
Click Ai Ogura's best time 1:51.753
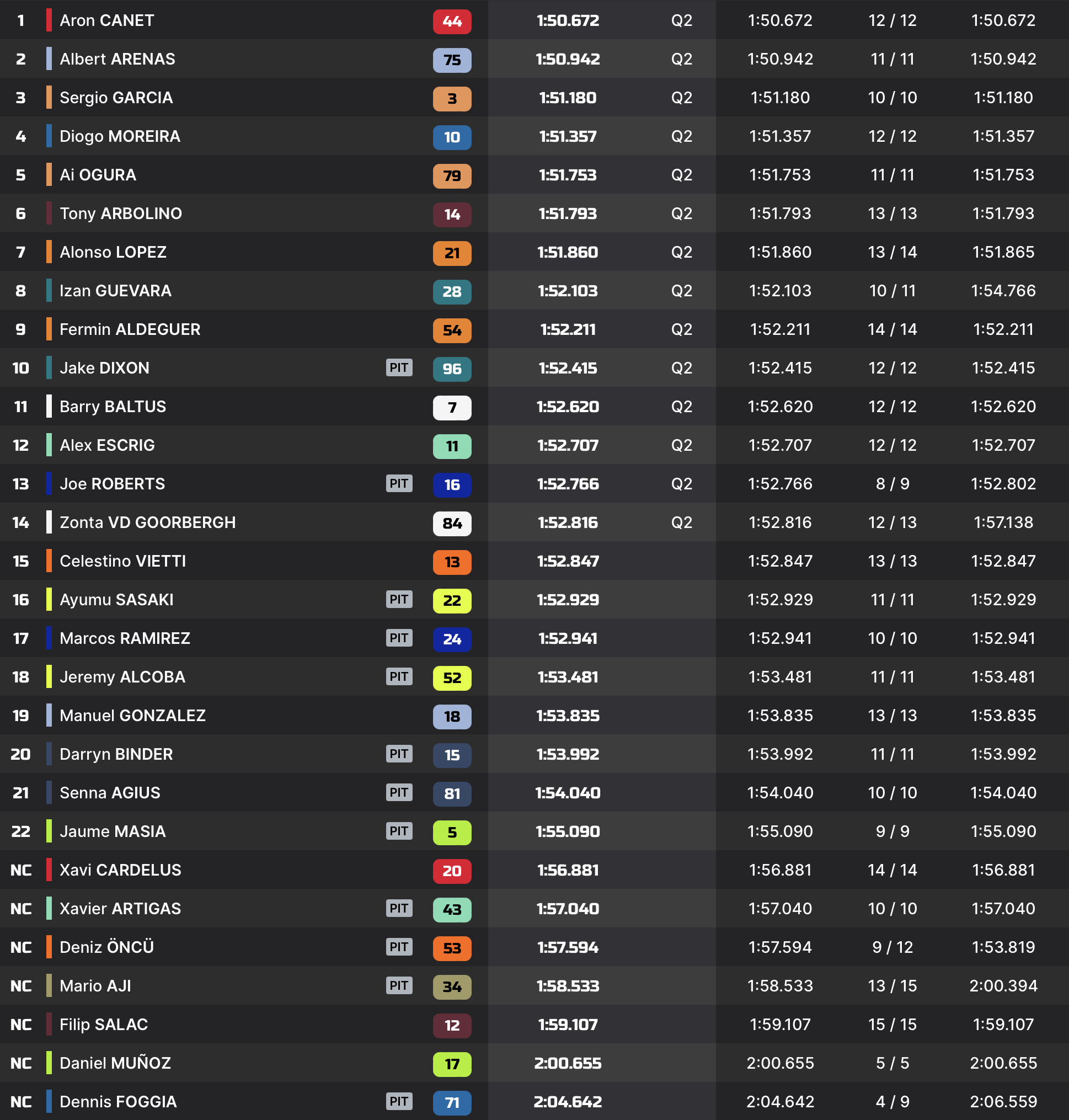pyautogui.click(x=568, y=175)
